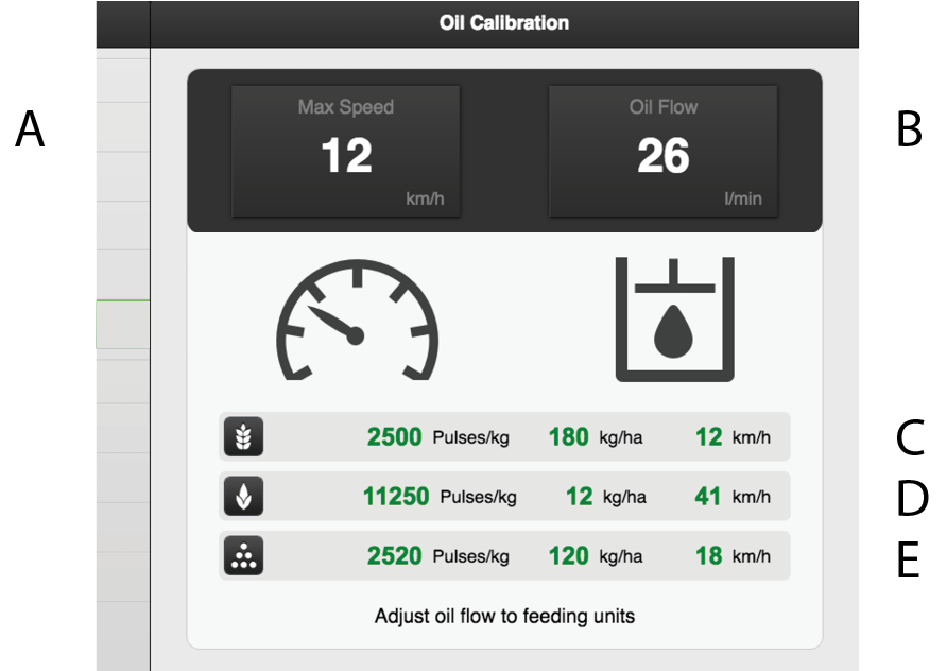
Task: Change the 180 kg/ha rate
Action: (568, 437)
